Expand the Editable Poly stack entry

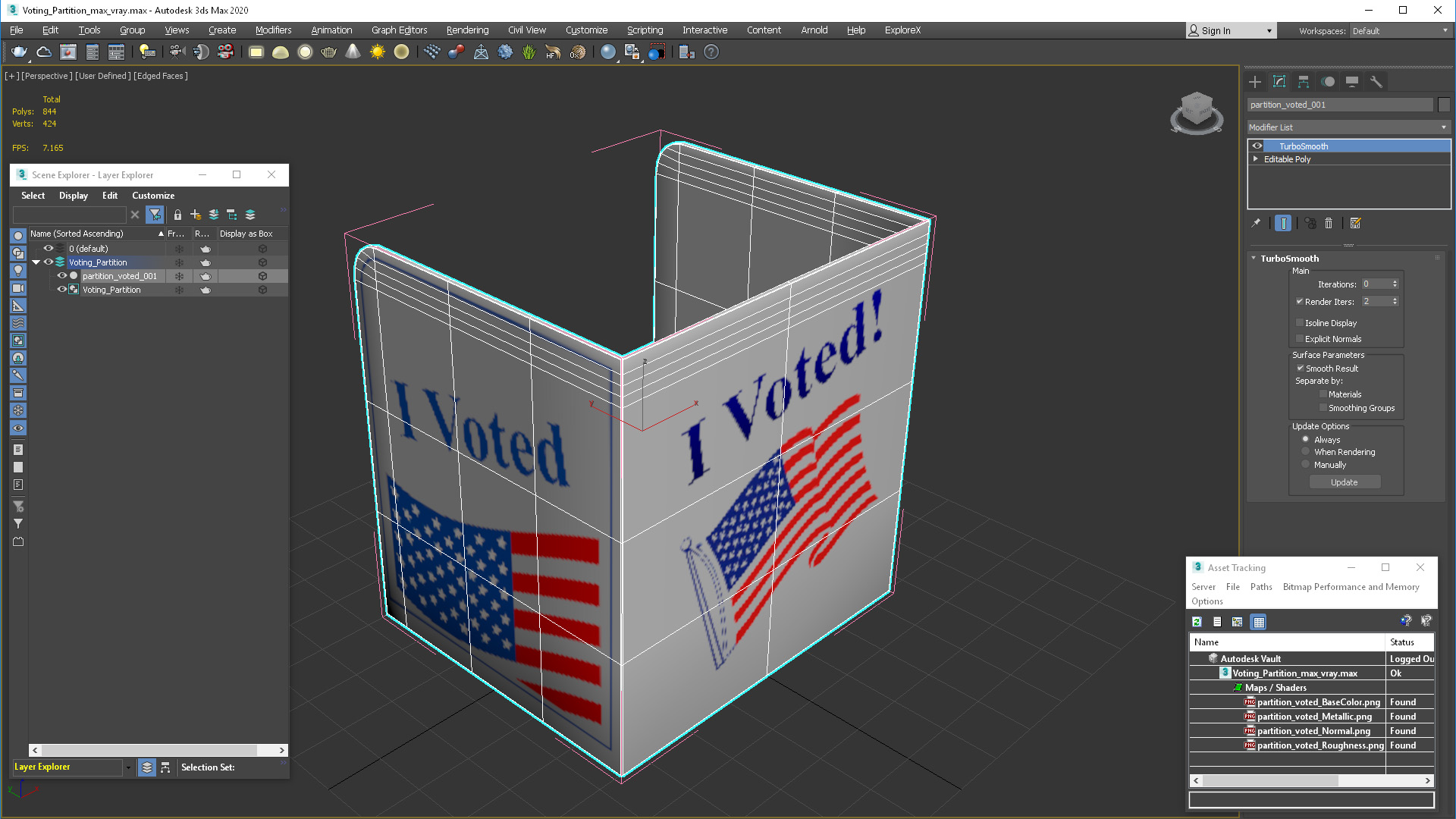tap(1256, 159)
